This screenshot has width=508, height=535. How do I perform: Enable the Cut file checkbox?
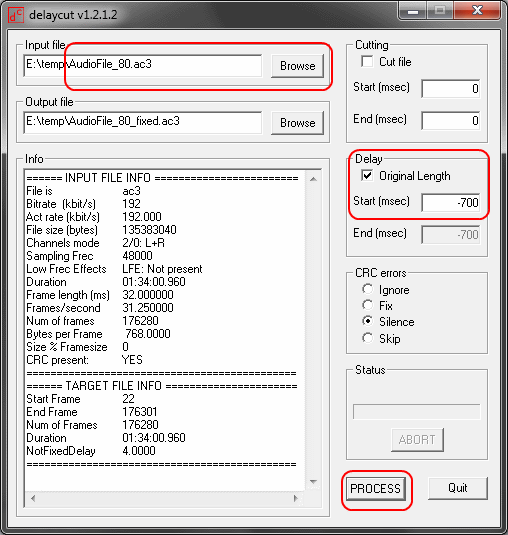coord(367,62)
